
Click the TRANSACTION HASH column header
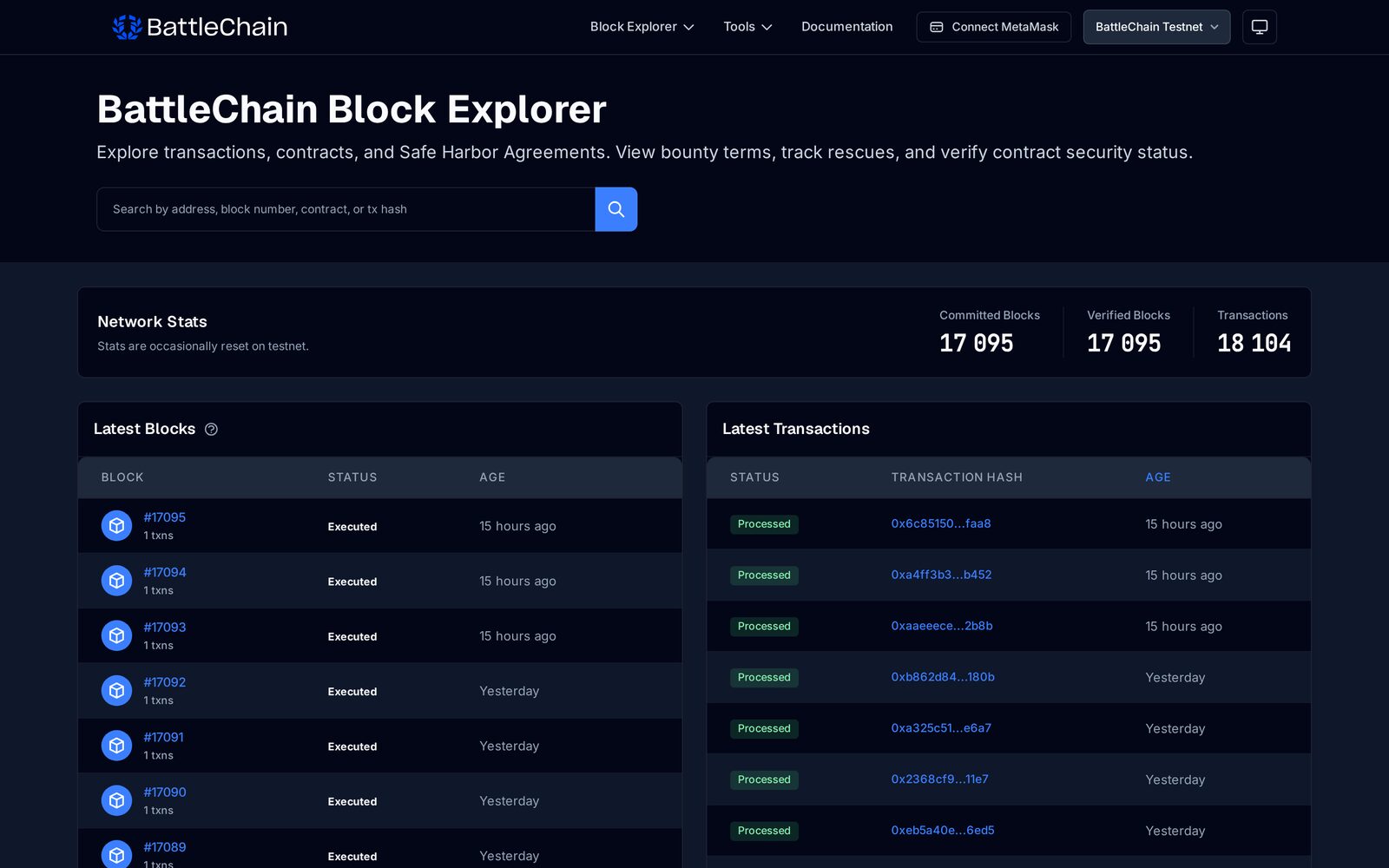957,477
